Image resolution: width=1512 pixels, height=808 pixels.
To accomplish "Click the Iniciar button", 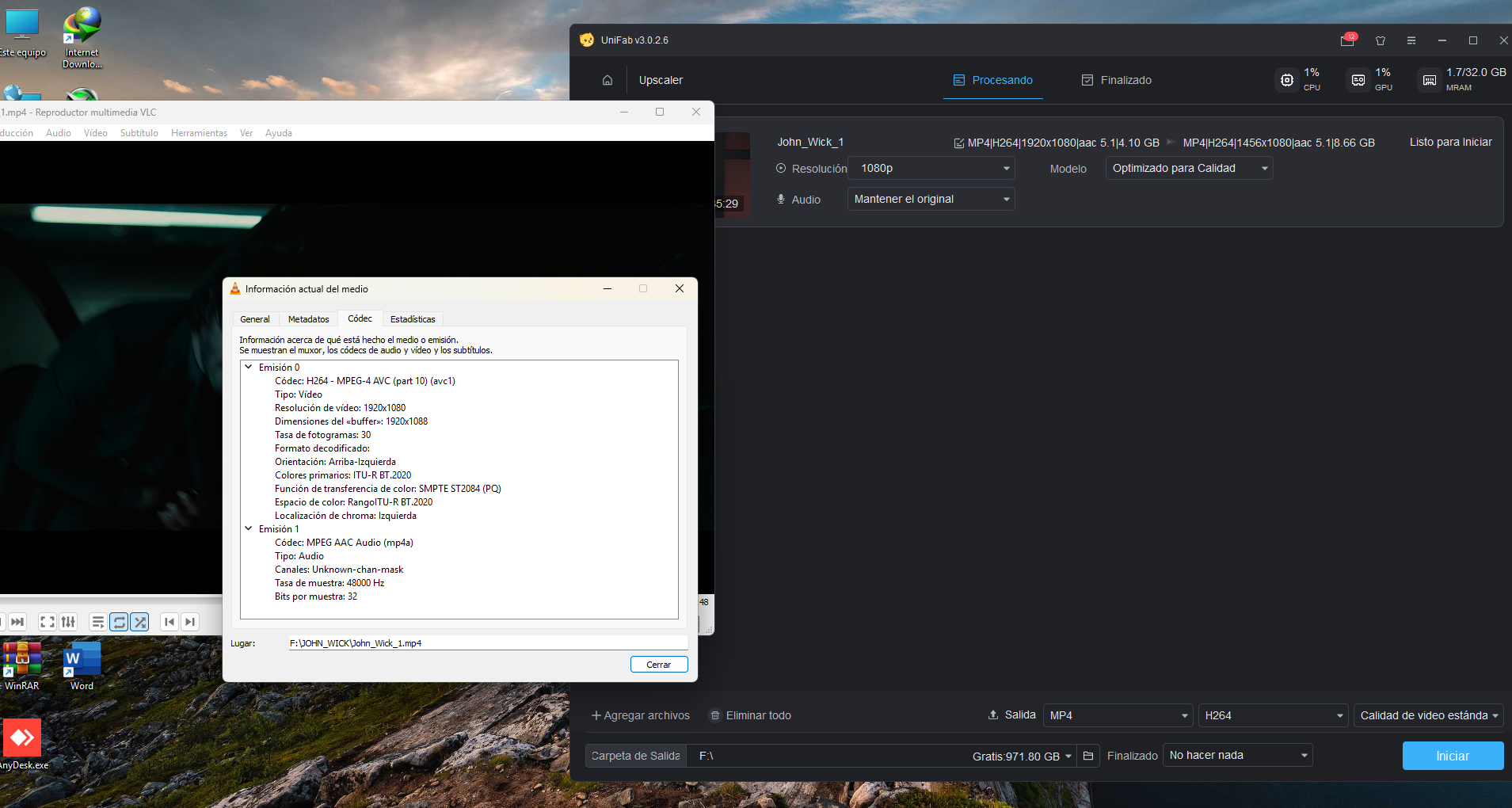I will click(1453, 756).
